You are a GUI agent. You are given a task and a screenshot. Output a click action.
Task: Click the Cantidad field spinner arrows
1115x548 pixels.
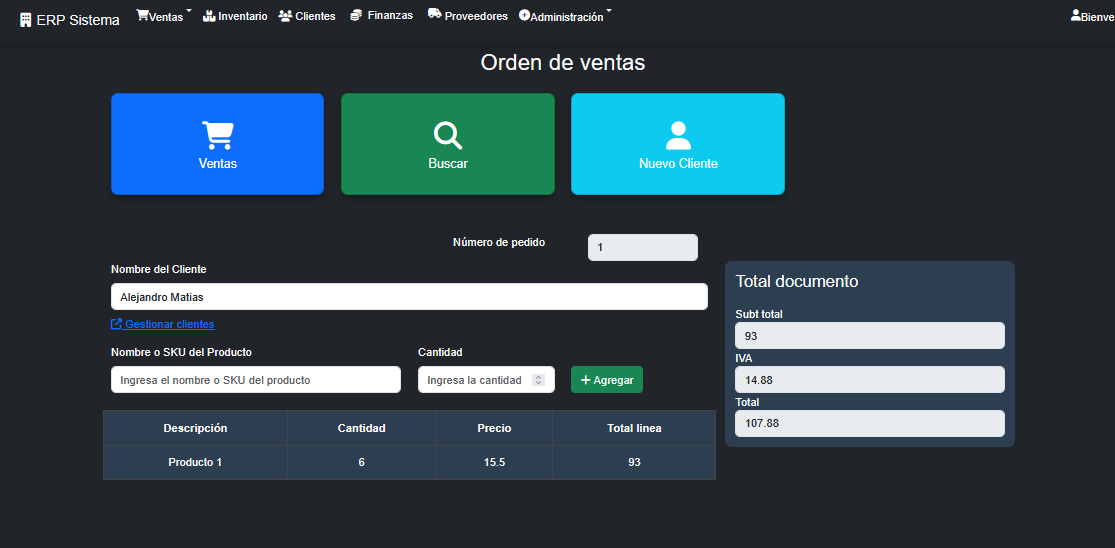click(538, 380)
